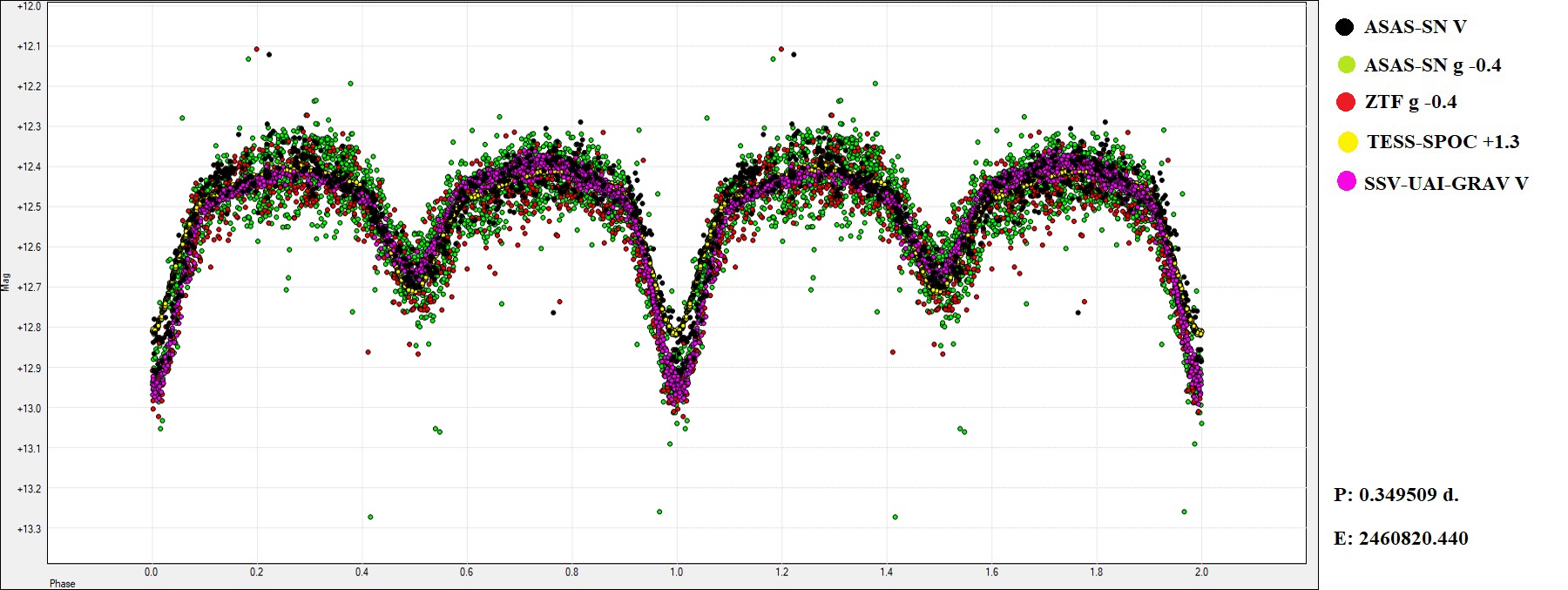Click the 0.8 phase tick label
This screenshot has height=590, width=1568.
[571, 572]
